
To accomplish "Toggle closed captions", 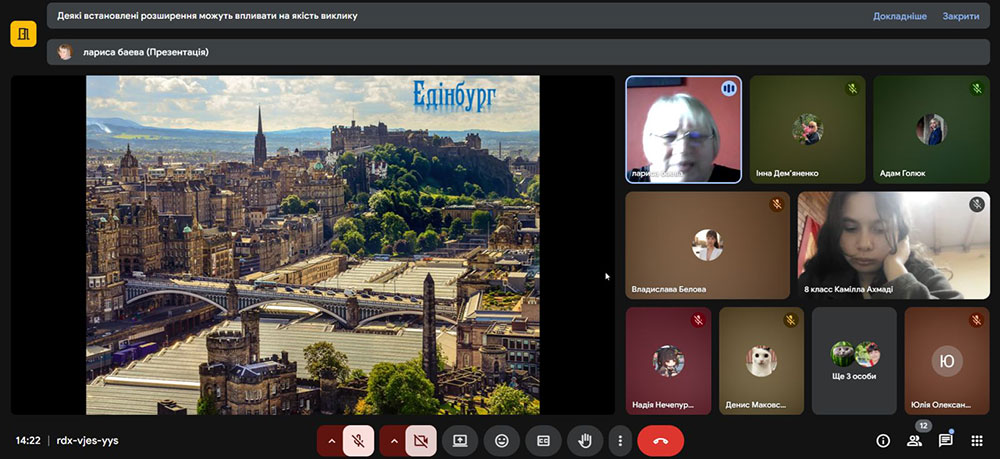I will point(543,440).
